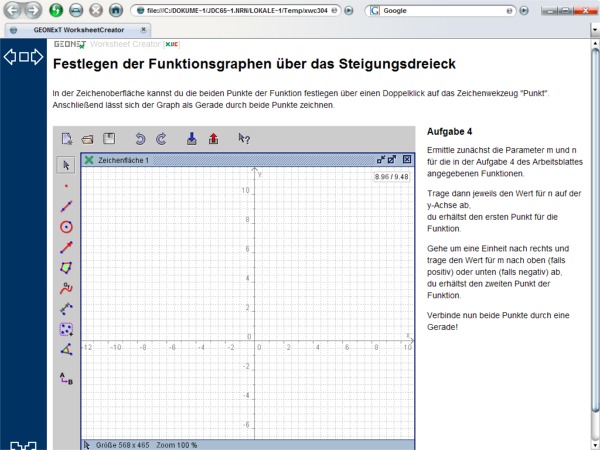Image resolution: width=600 pixels, height=450 pixels.
Task: Select the Text label tool
Action: [x=66, y=378]
